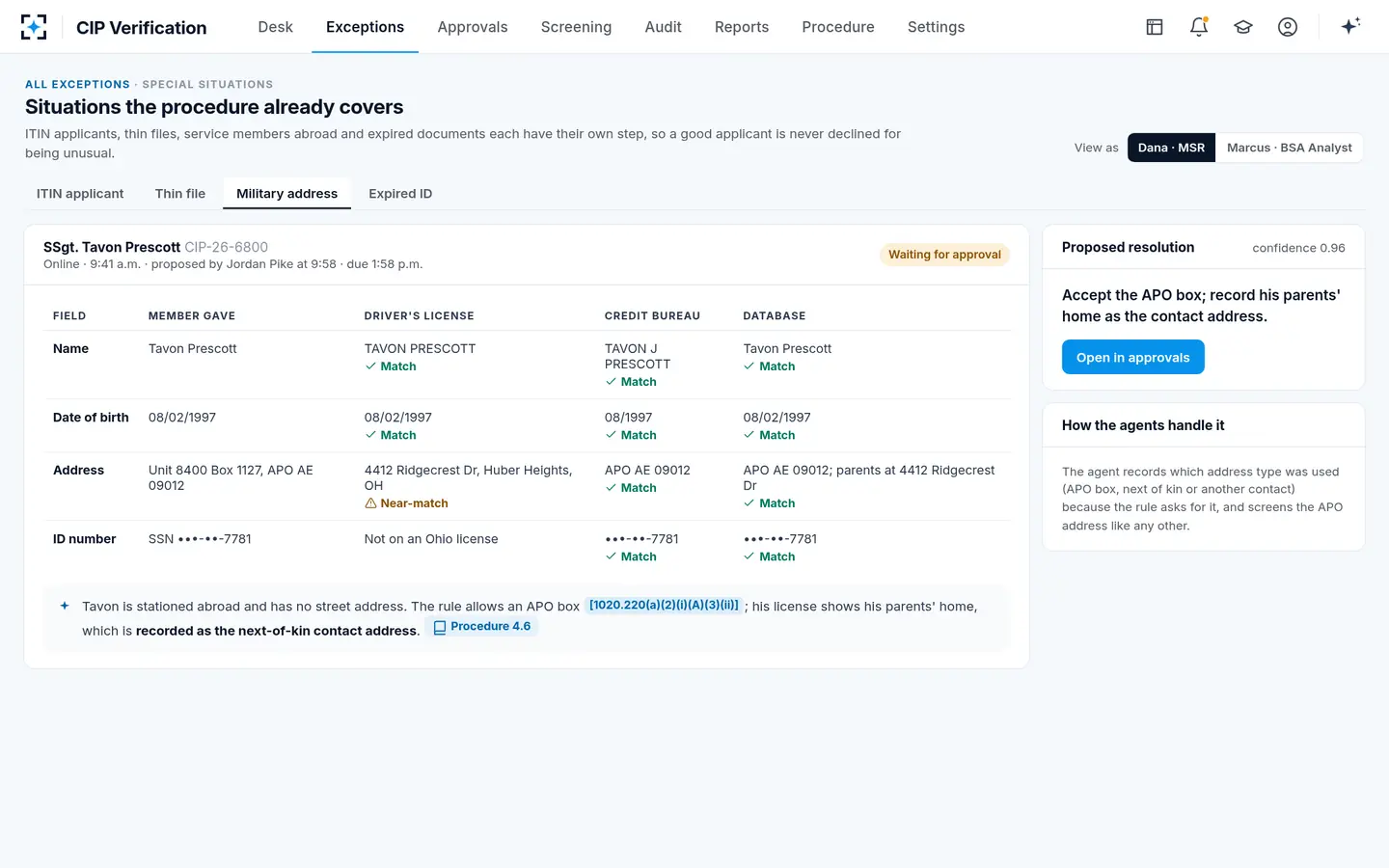Open the Approvals menu

(x=473, y=27)
